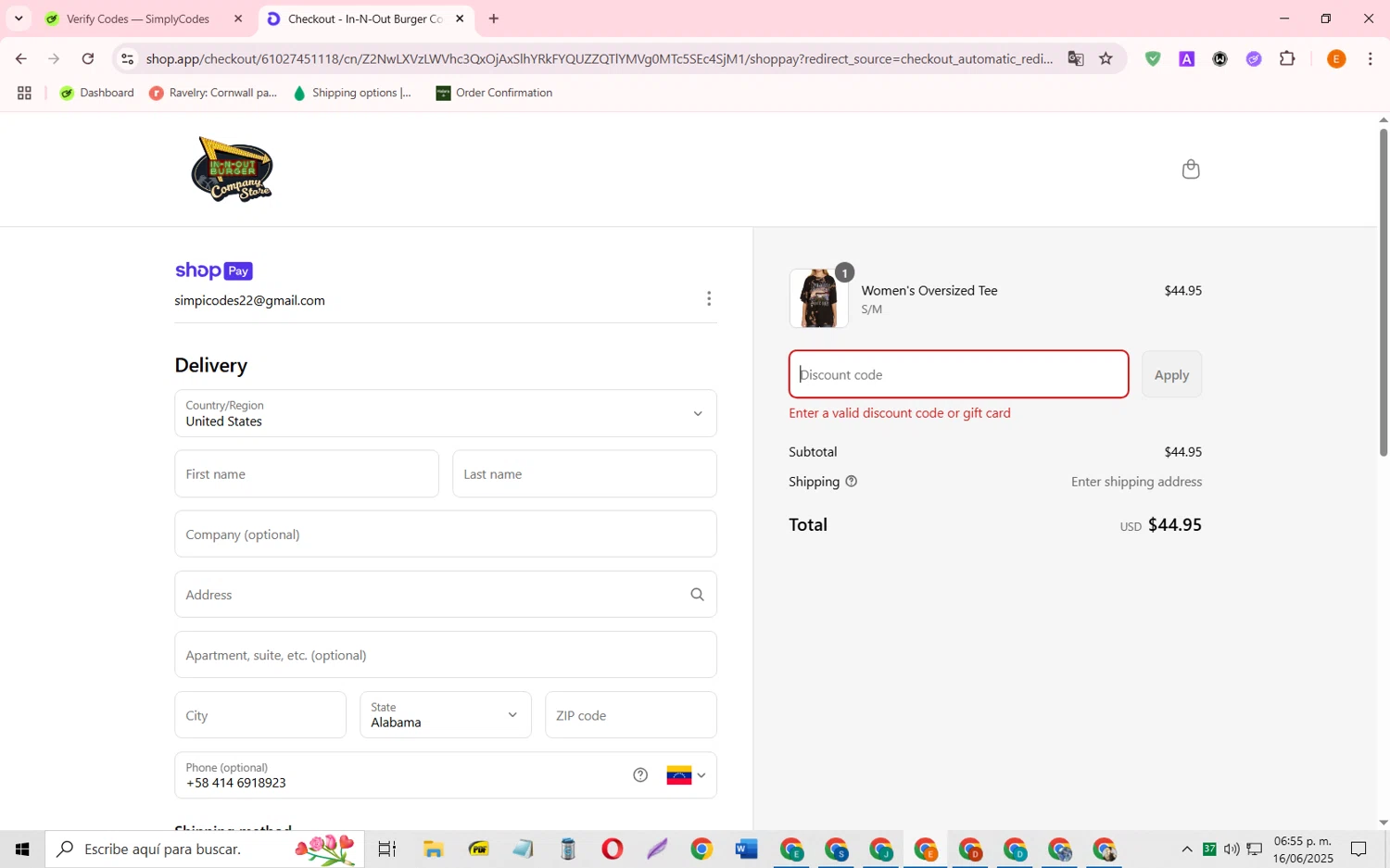Reload the checkout page
The height and width of the screenshot is (868, 1390).
(88, 58)
